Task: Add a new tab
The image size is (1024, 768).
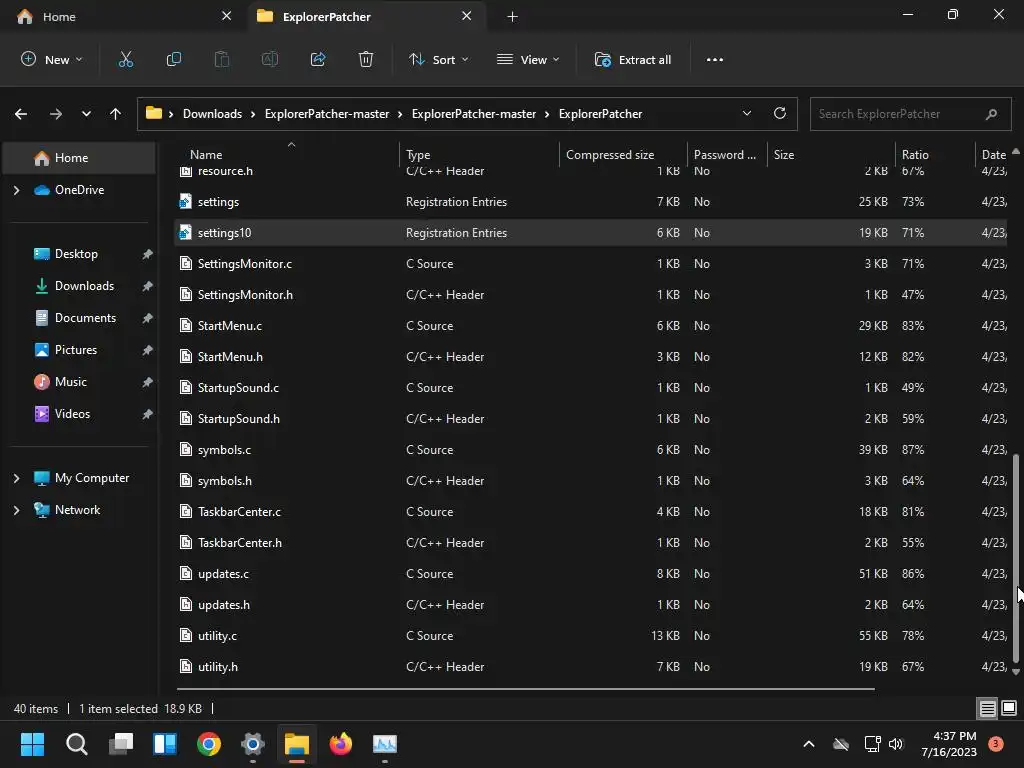Action: (513, 16)
